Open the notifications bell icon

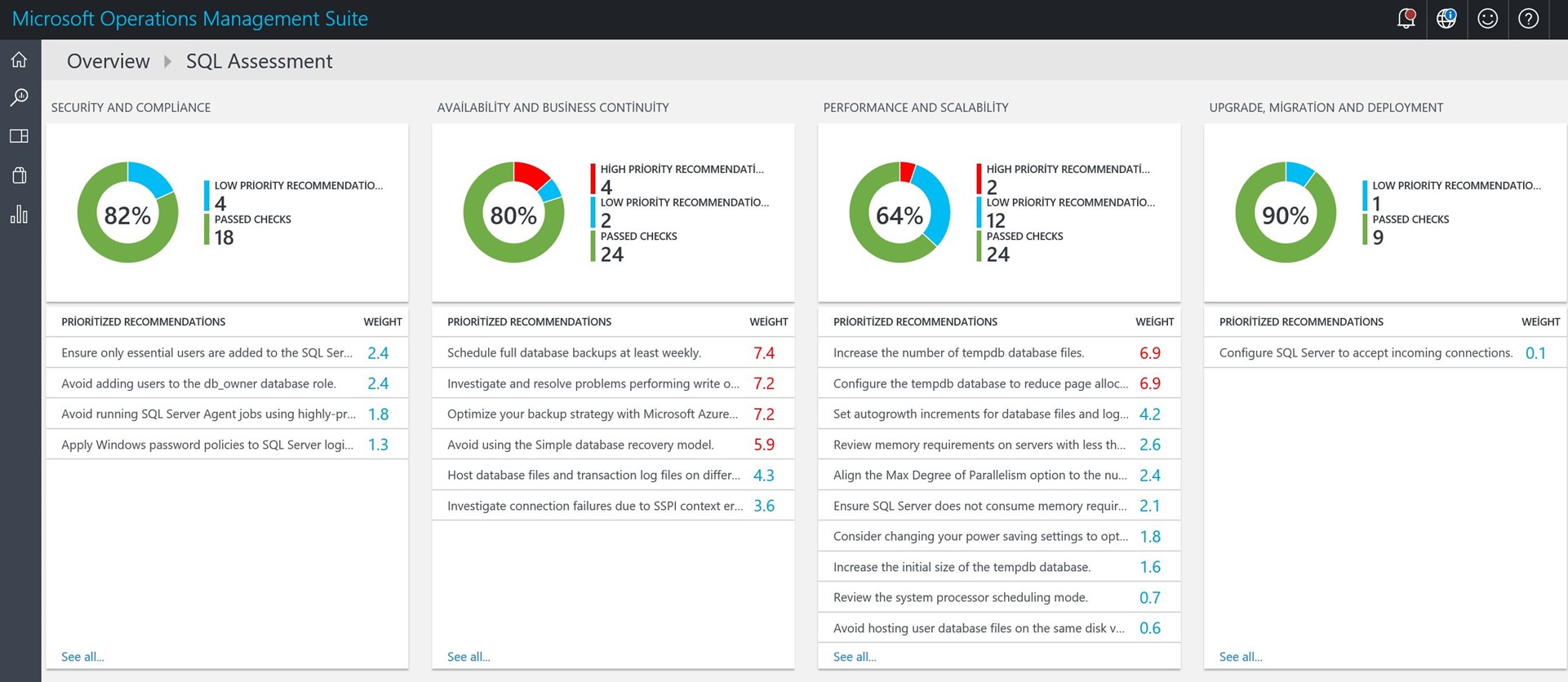click(x=1406, y=19)
